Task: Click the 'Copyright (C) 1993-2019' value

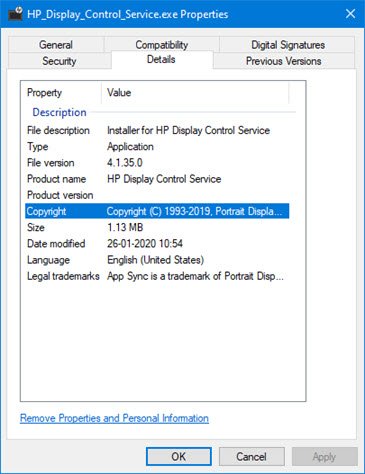Action: click(x=194, y=211)
